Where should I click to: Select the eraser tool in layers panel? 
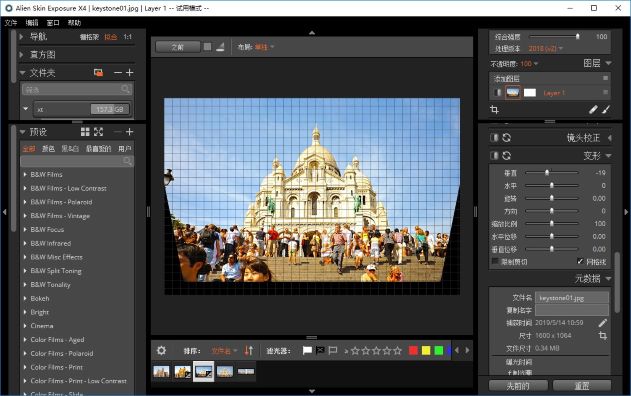click(593, 109)
